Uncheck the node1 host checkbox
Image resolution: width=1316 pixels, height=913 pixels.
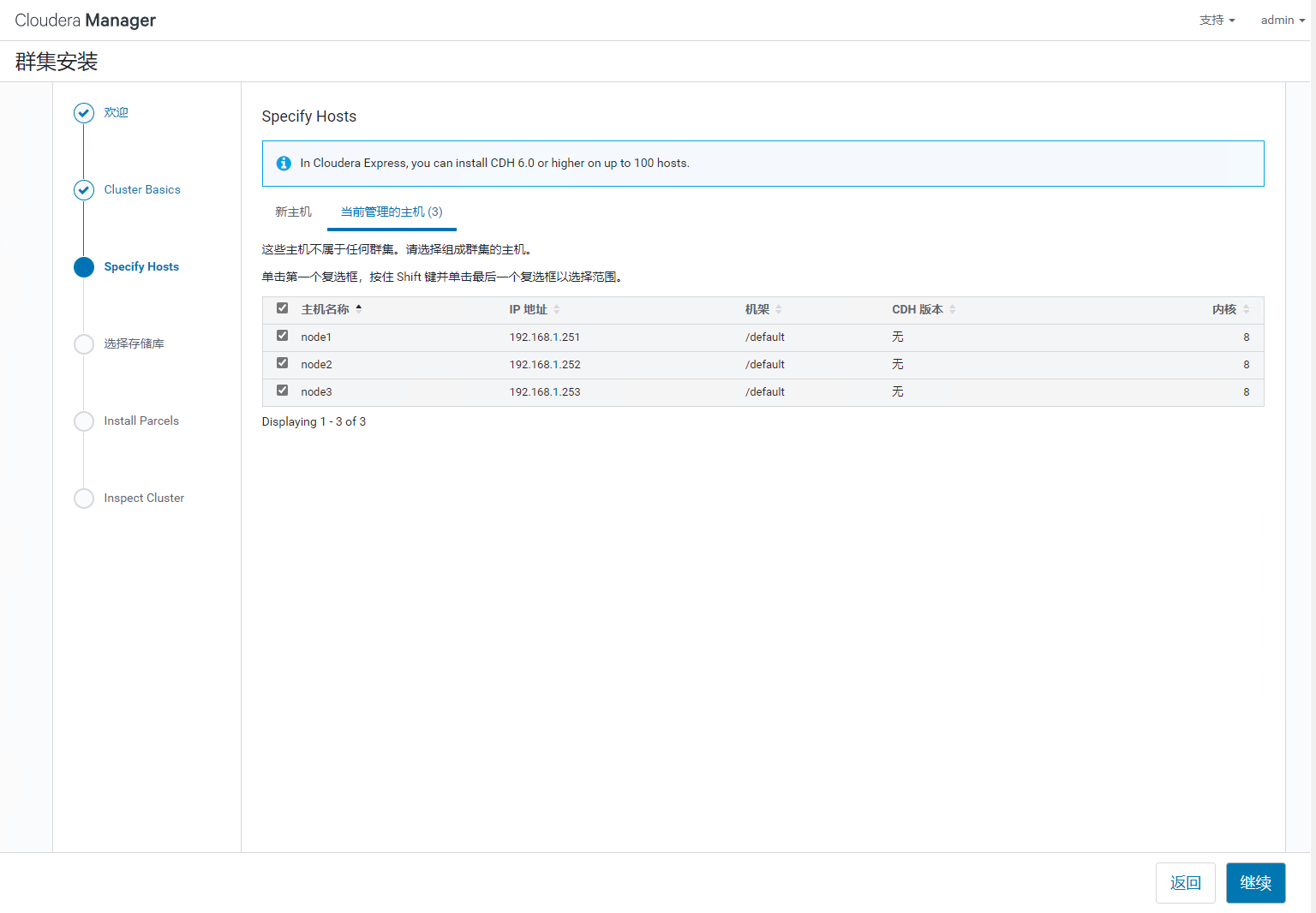click(x=283, y=336)
